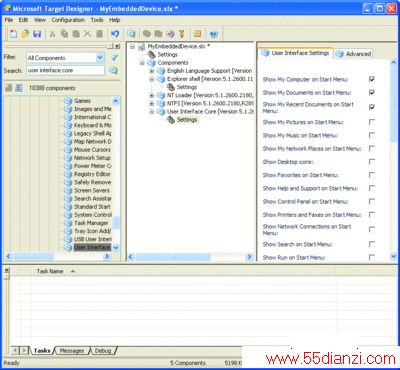The width and height of the screenshot is (400, 370).
Task: Open the File menu
Action: [x=9, y=20]
